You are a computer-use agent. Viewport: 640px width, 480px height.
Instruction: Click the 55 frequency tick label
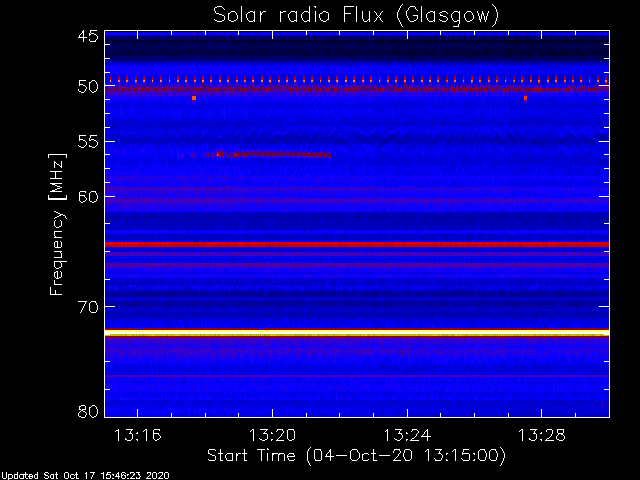pyautogui.click(x=88, y=142)
